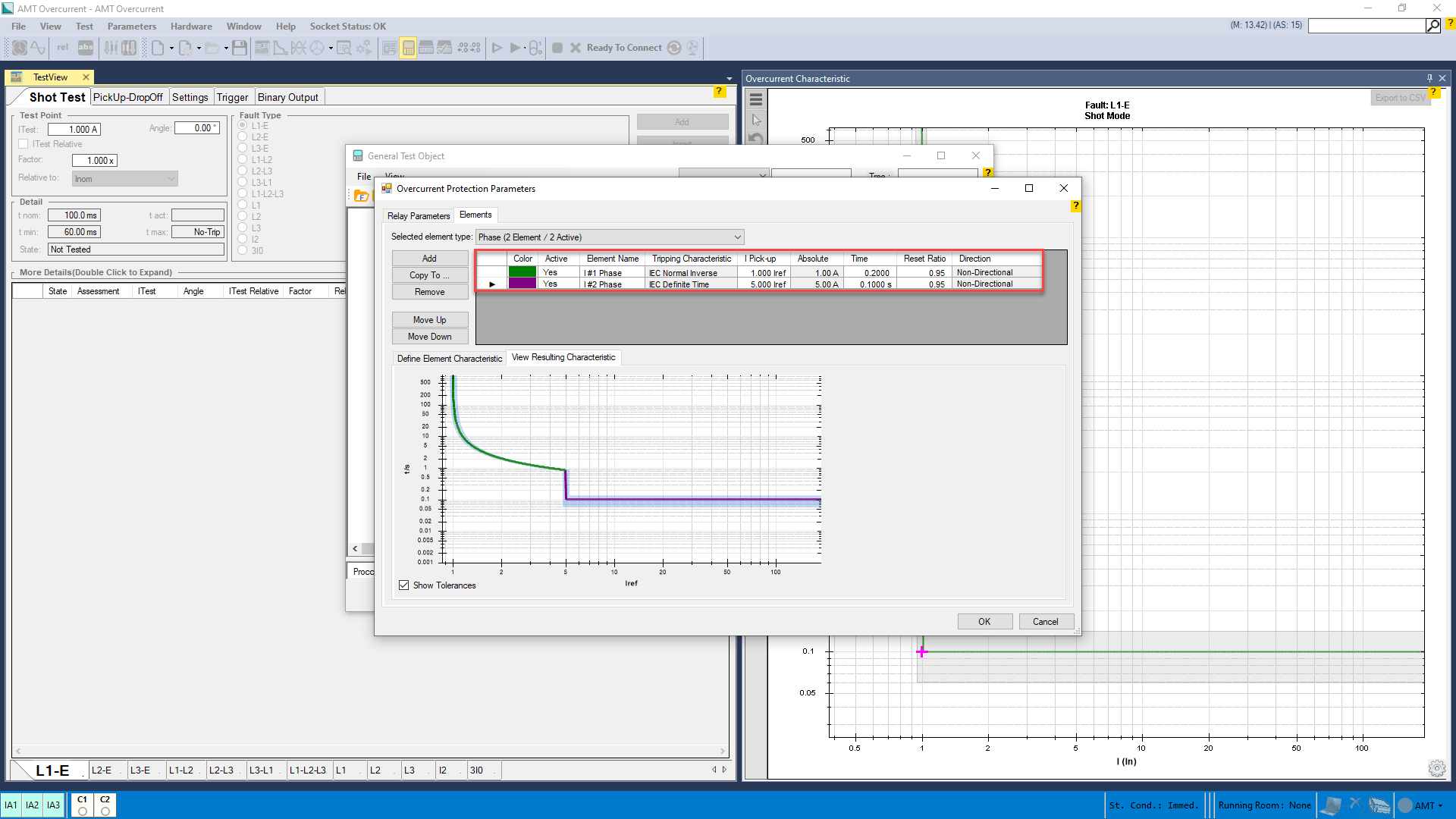Click the abs toolbar icon
This screenshot has width=1456, height=819.
pyautogui.click(x=86, y=48)
